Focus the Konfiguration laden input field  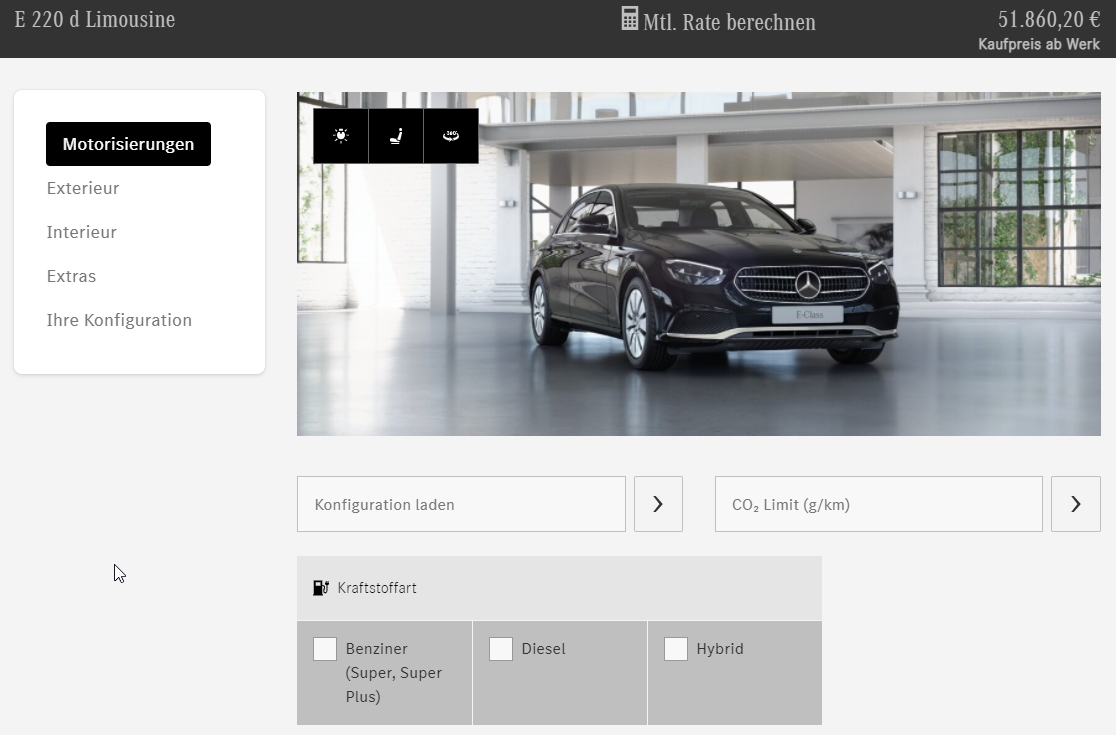click(x=461, y=504)
